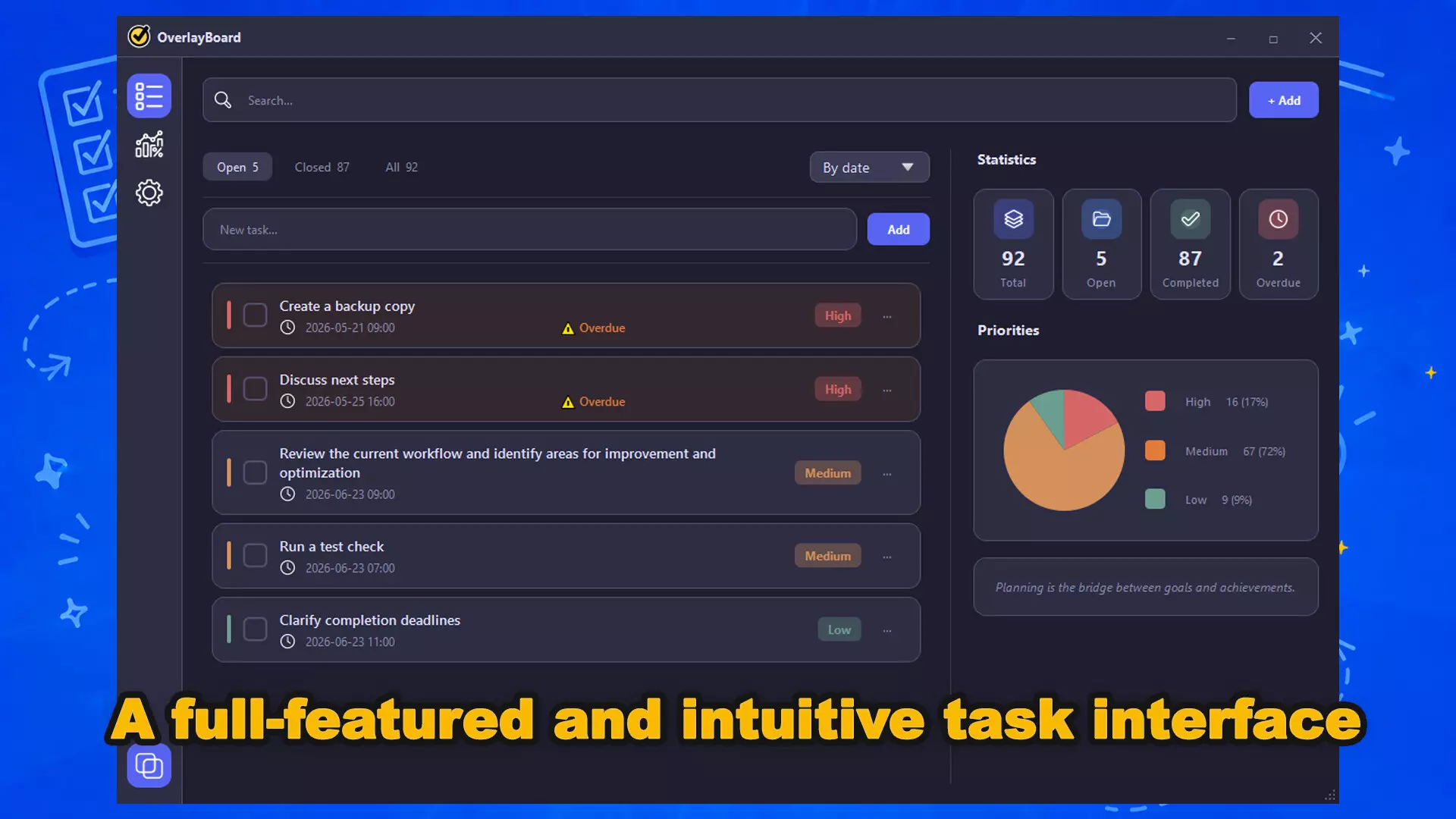Open more options for Discuss next steps
Viewport: 1456px width, 819px height.
point(886,390)
